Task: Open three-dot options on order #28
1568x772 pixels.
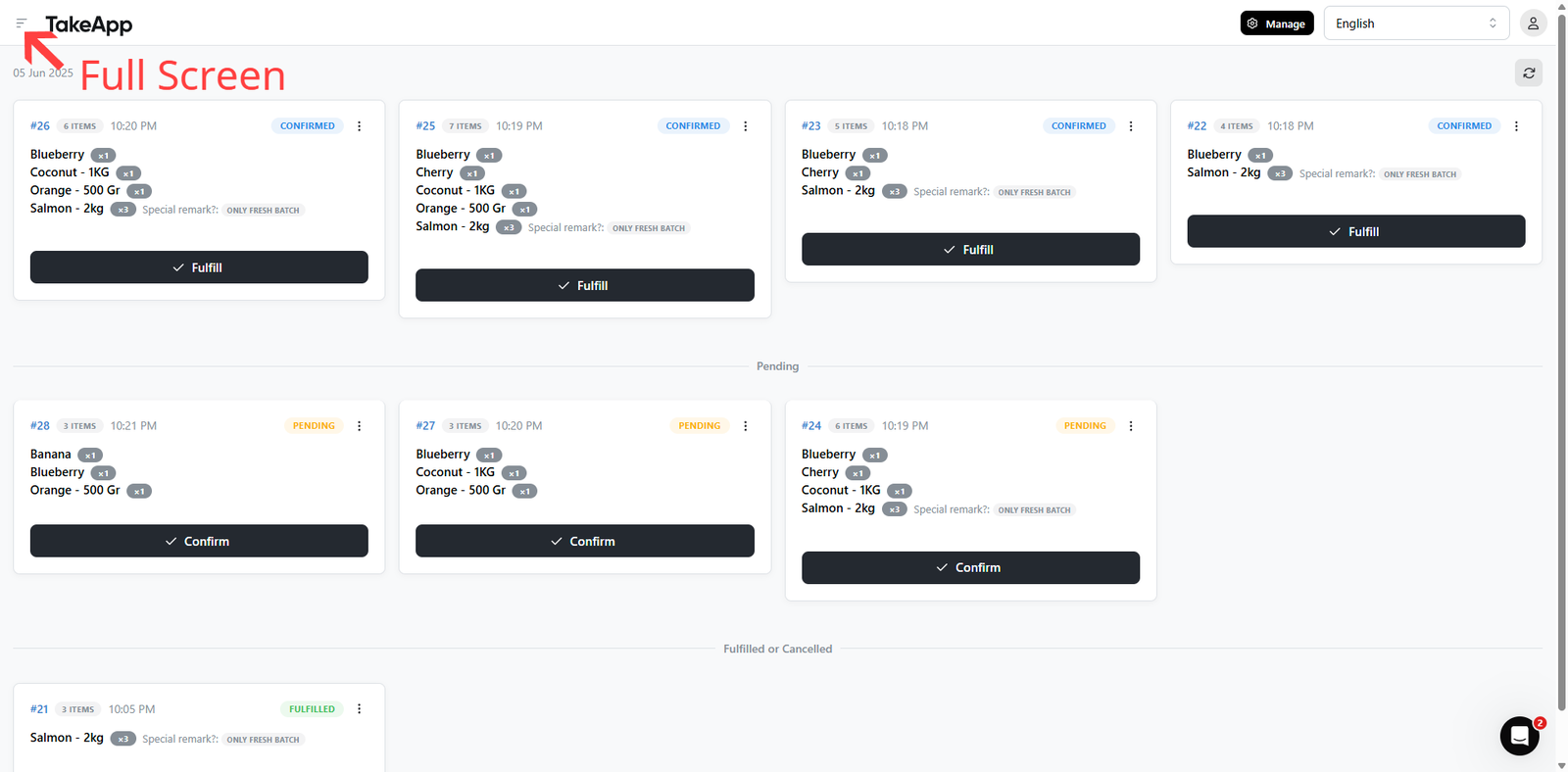Action: 360,426
